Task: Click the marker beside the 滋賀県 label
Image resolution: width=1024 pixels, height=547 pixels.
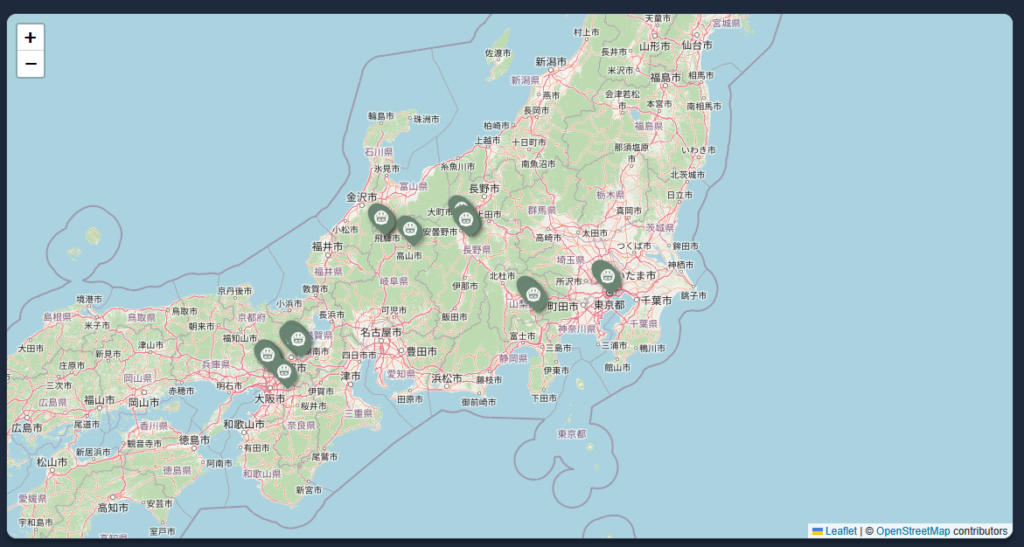Action: tap(297, 337)
